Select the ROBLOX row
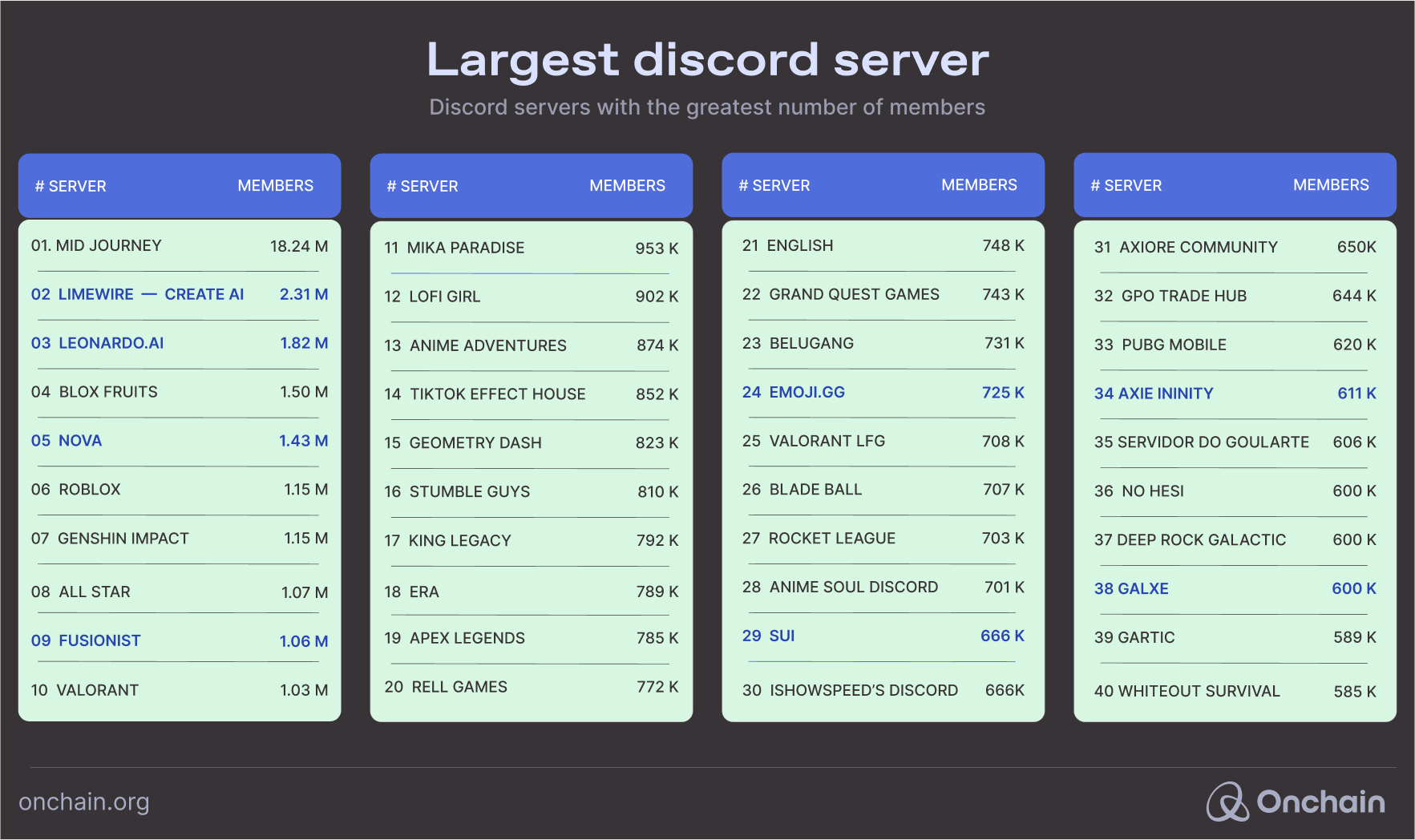Image resolution: width=1415 pixels, height=840 pixels. [180, 490]
